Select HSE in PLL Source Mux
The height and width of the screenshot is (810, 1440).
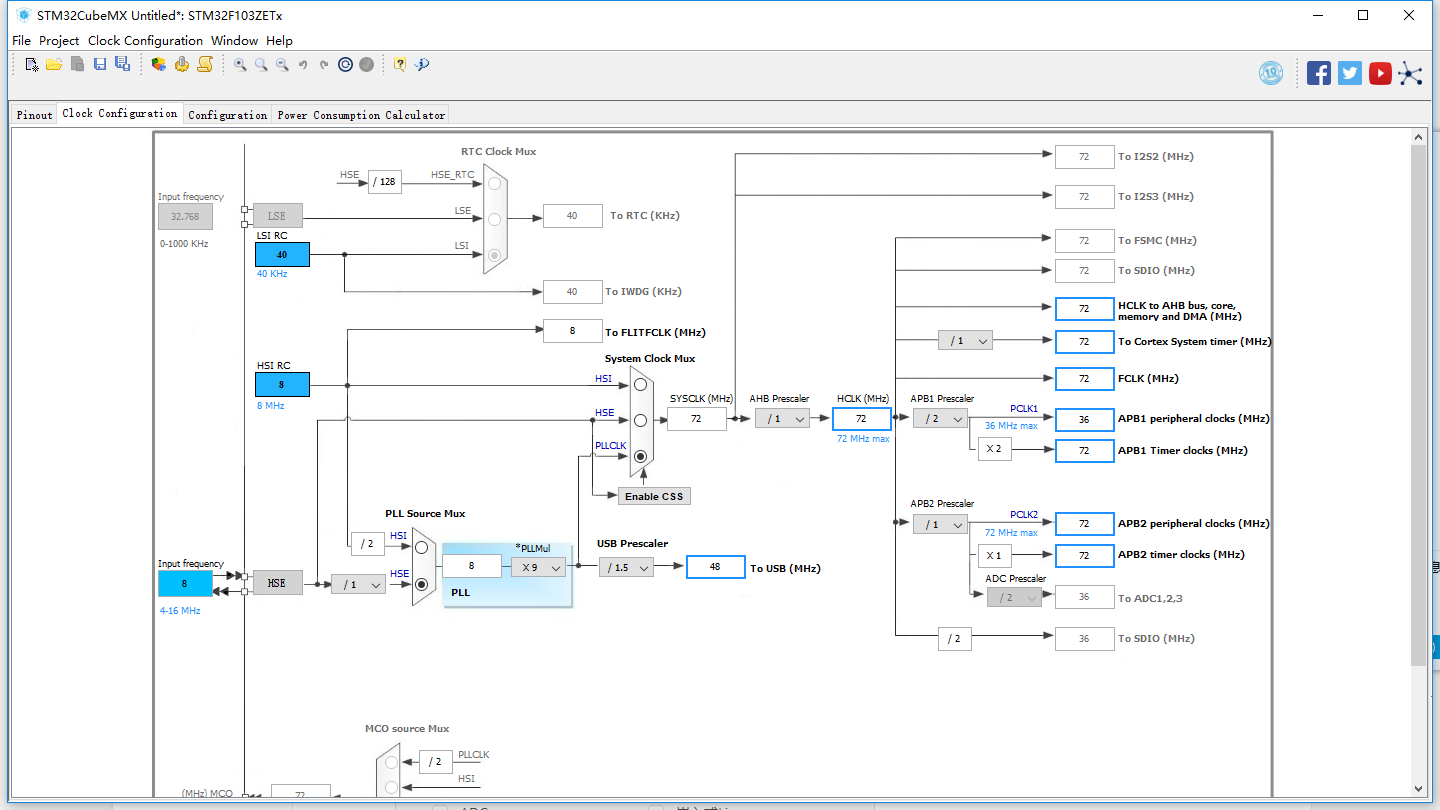tap(421, 584)
